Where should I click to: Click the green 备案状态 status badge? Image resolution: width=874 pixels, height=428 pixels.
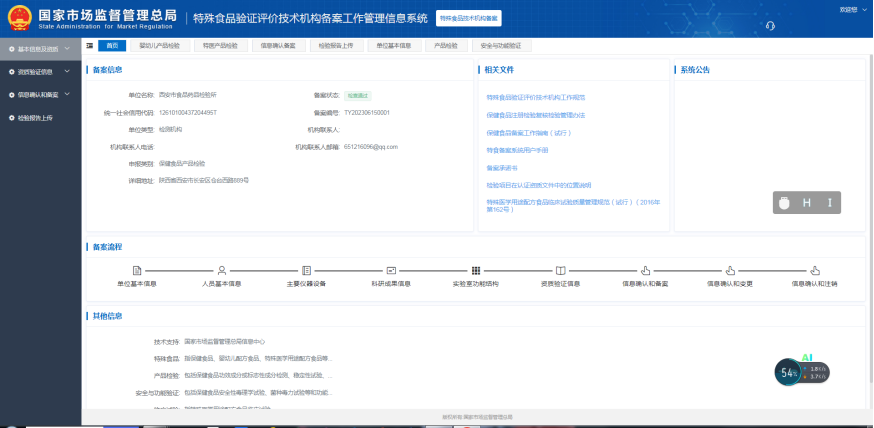tap(357, 96)
